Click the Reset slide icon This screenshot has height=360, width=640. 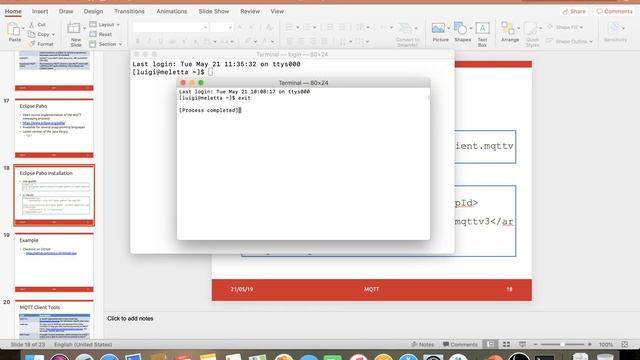[x=93, y=34]
